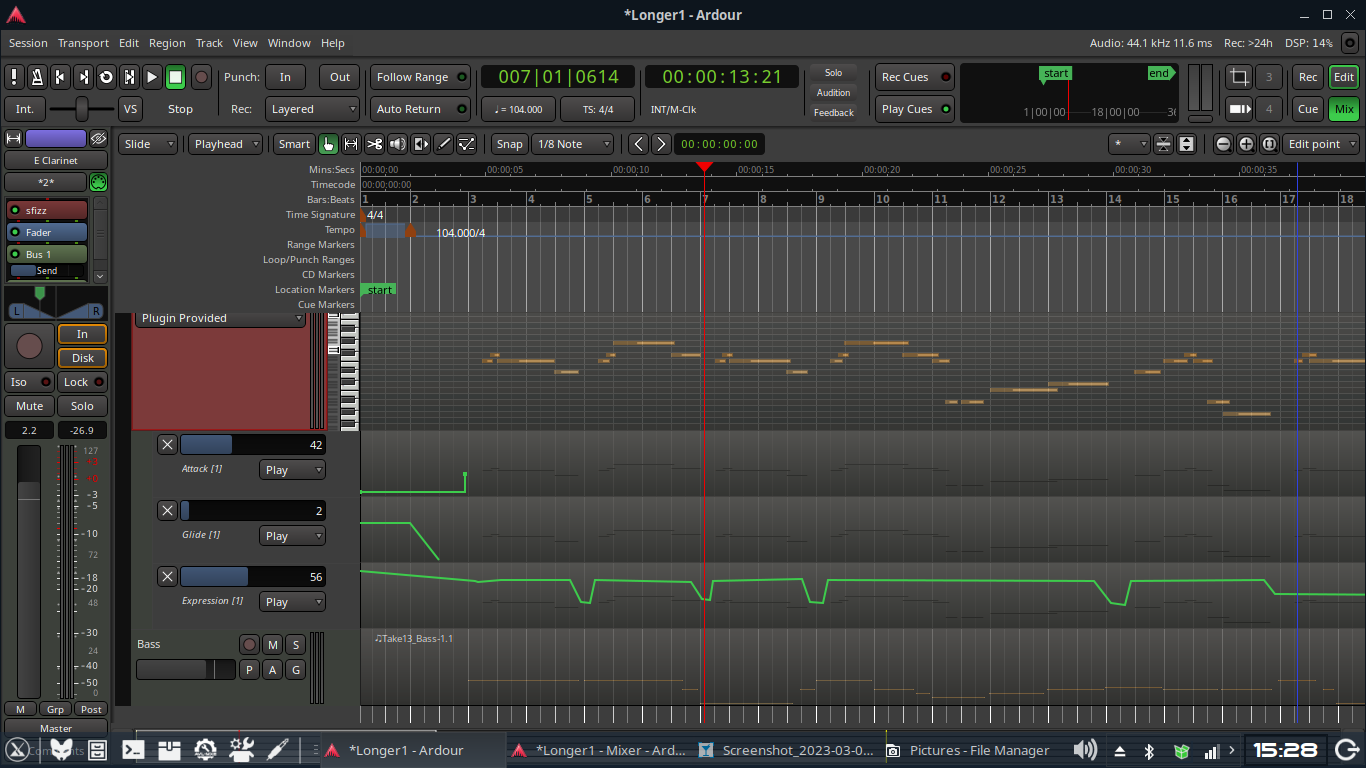Toggle the metronome click icon

[x=37, y=77]
